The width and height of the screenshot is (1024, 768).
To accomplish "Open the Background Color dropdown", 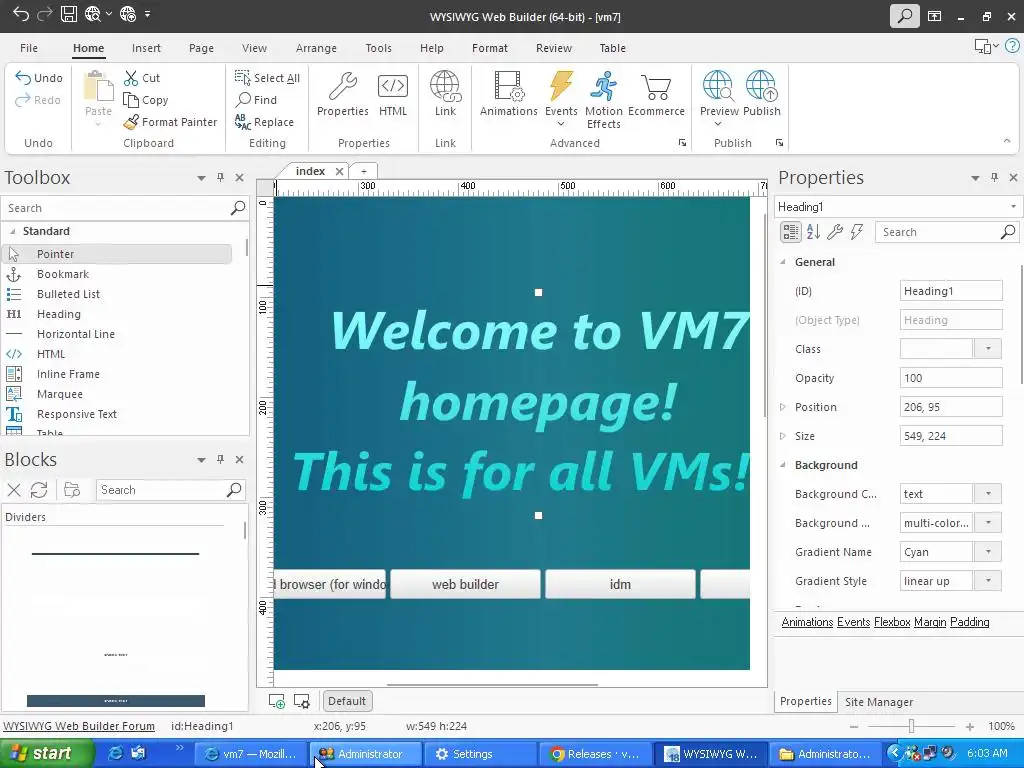I will coord(988,494).
